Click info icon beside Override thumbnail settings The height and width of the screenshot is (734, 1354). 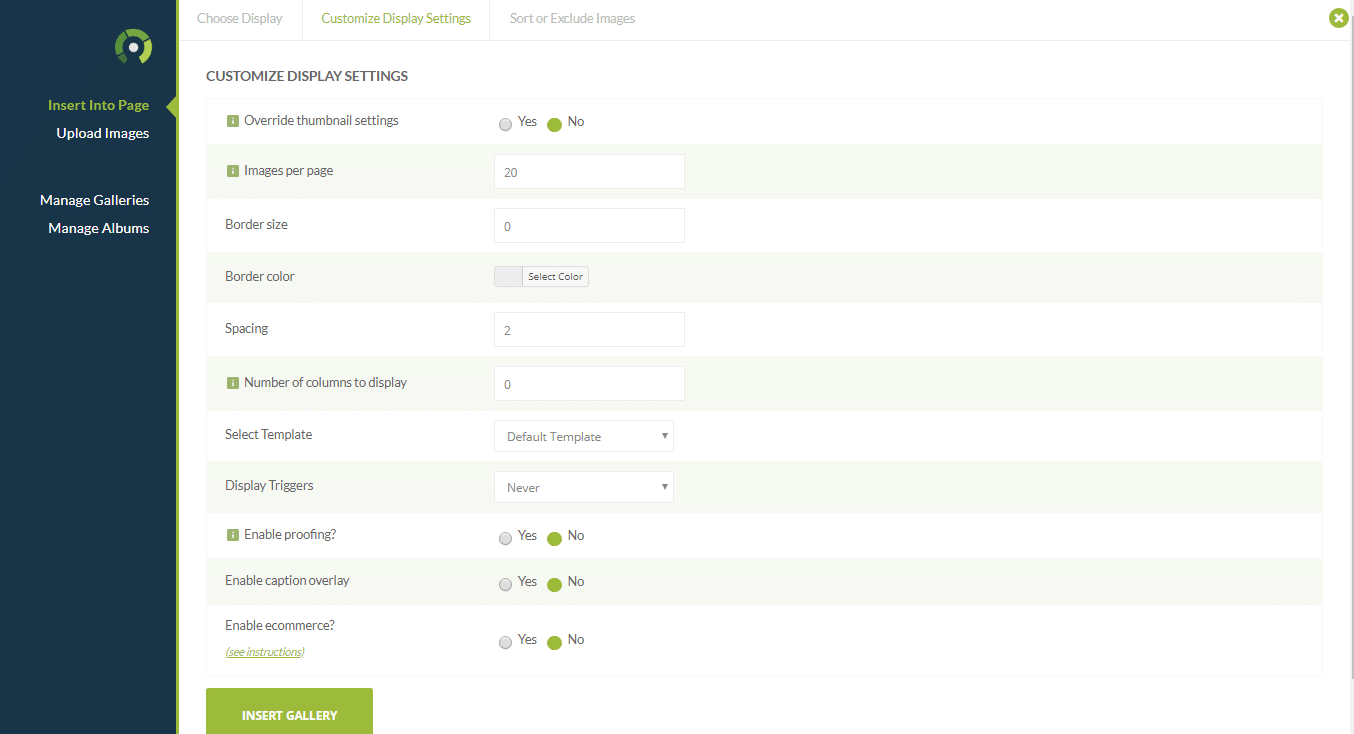pyautogui.click(x=233, y=121)
